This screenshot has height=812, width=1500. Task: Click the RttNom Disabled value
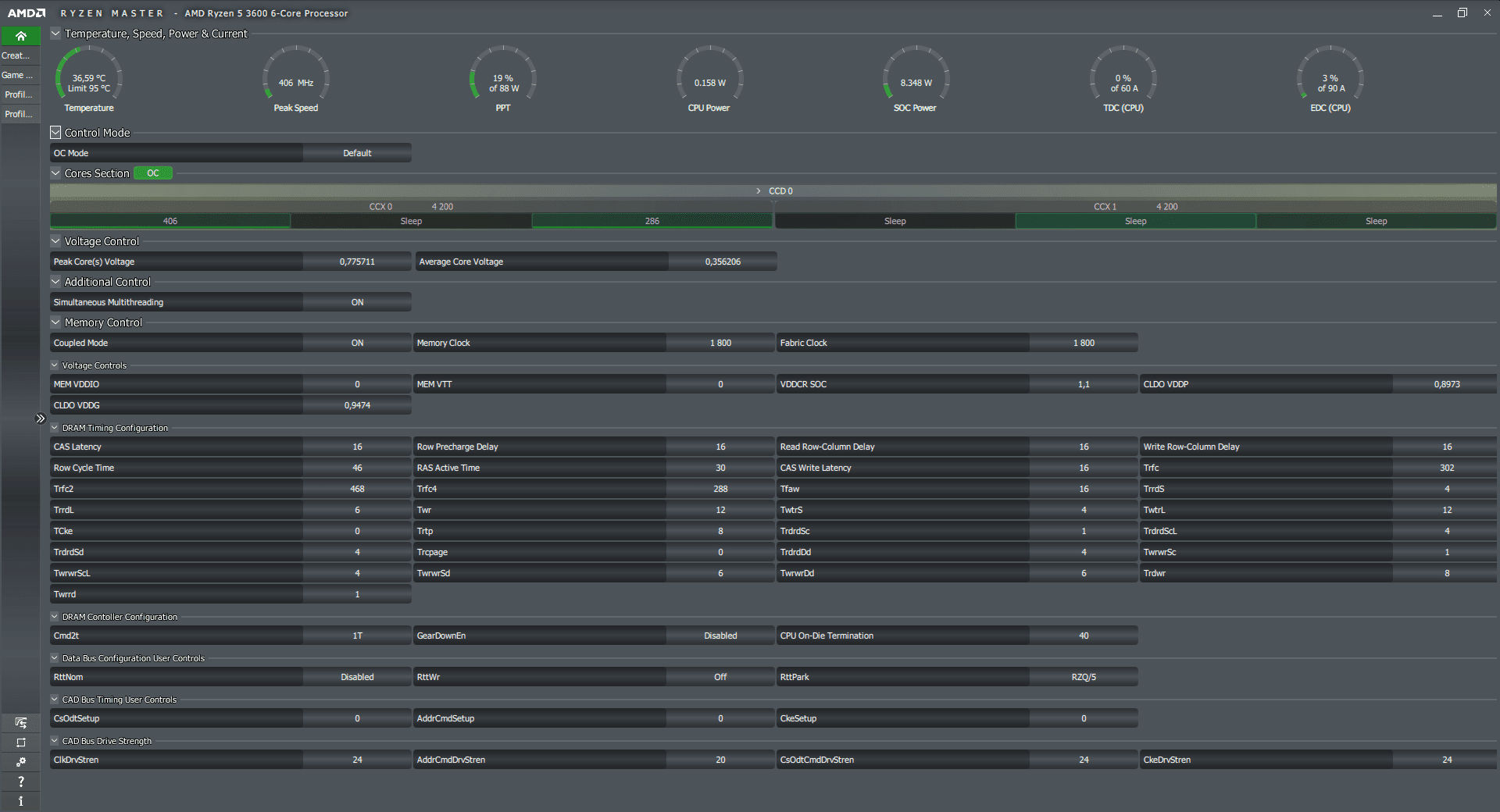(x=357, y=677)
